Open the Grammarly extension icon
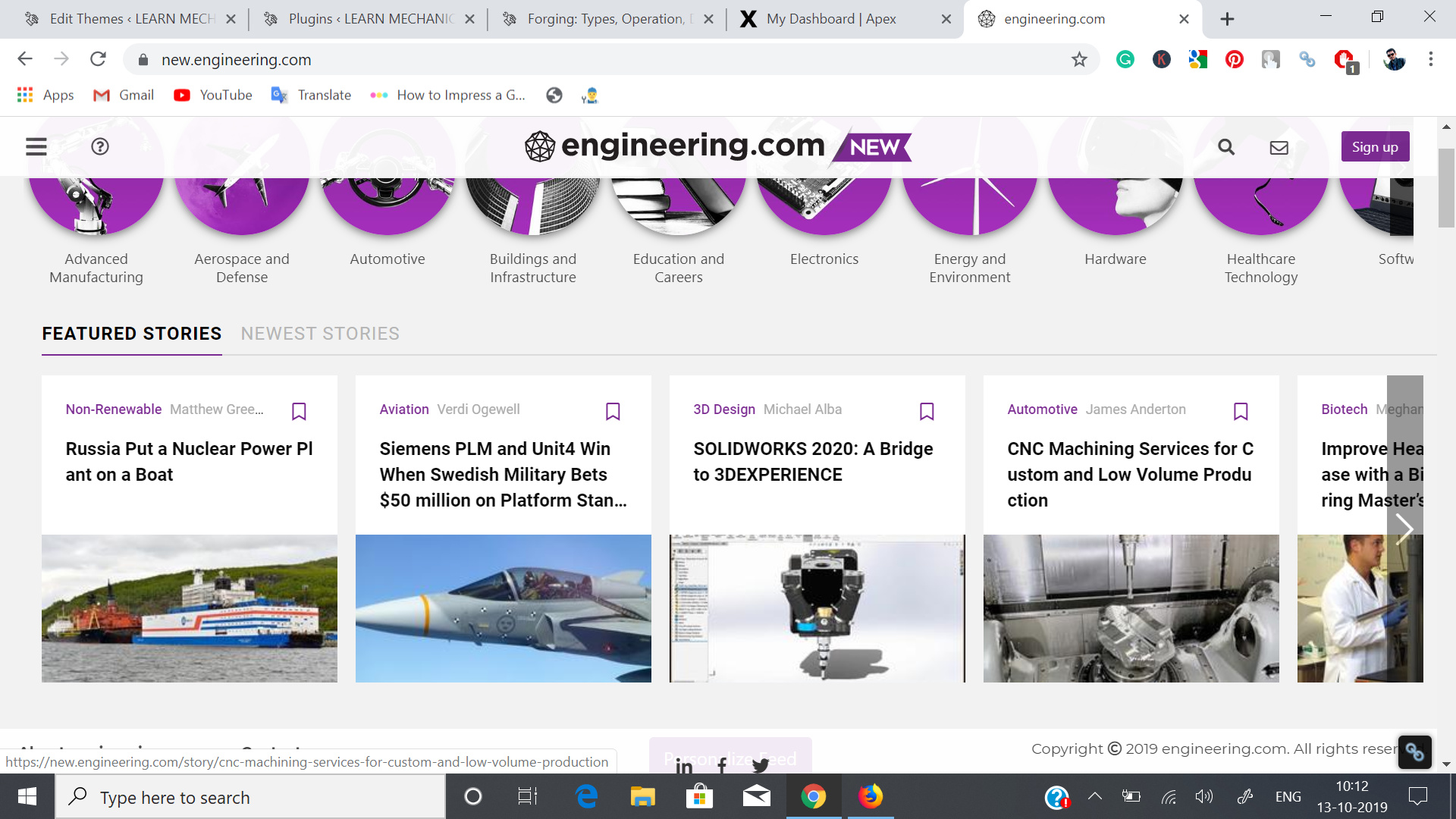 click(1125, 59)
